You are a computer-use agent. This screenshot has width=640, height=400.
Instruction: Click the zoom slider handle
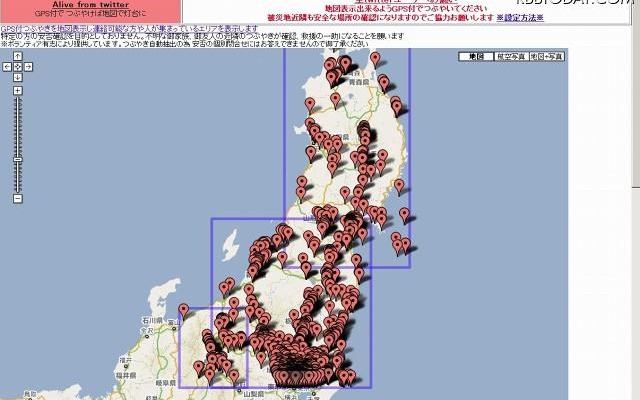coord(18,160)
